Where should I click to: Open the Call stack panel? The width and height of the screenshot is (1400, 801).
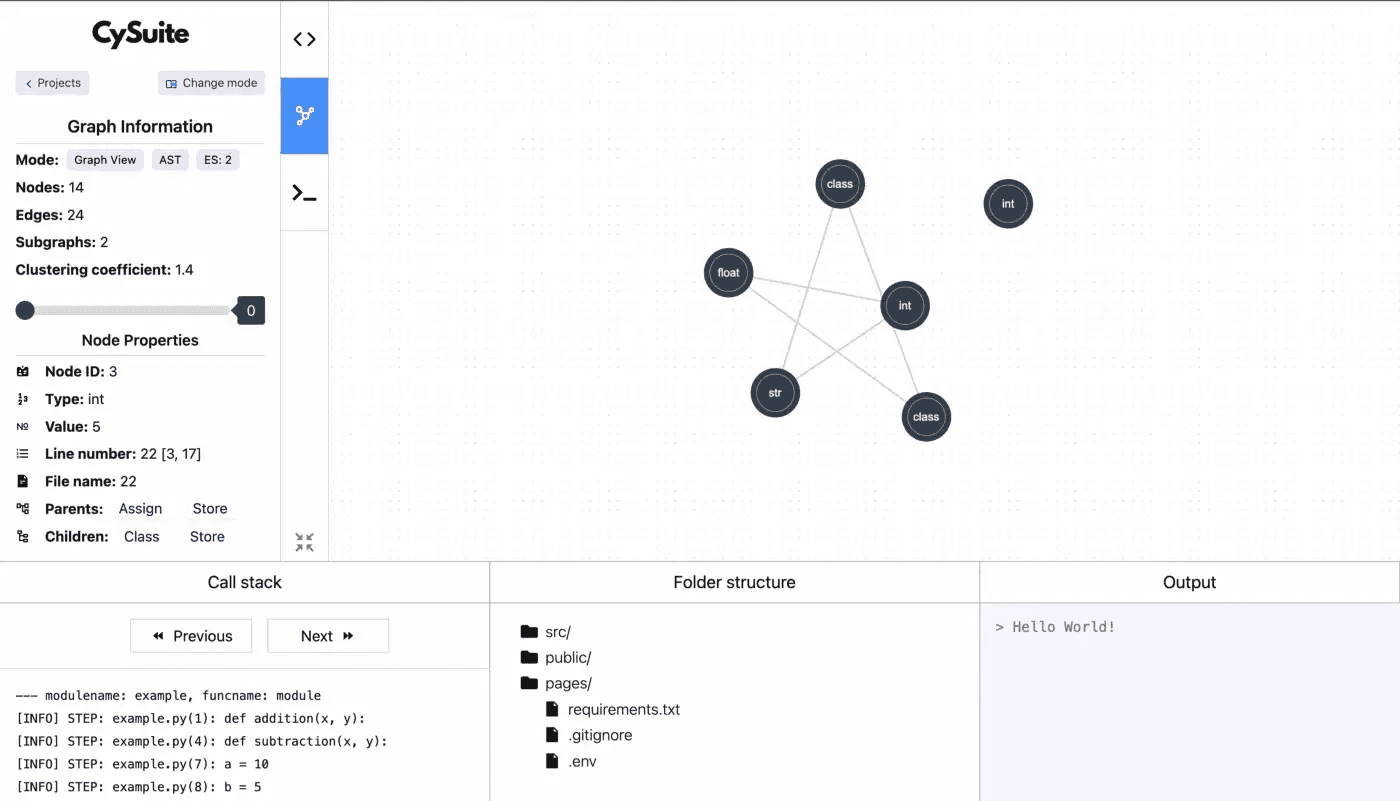(x=244, y=581)
